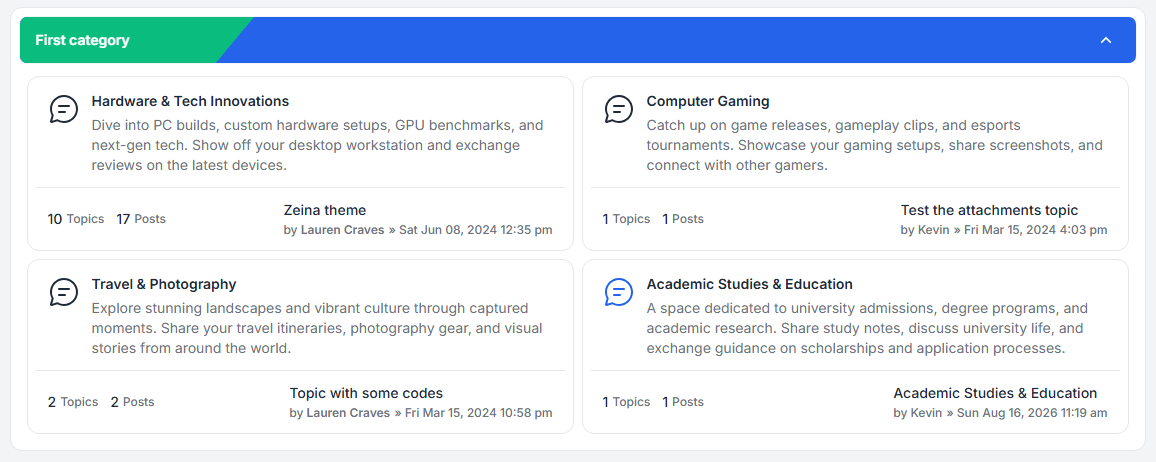Click the 2 Topics count
The image size is (1156, 462).
pos(72,402)
